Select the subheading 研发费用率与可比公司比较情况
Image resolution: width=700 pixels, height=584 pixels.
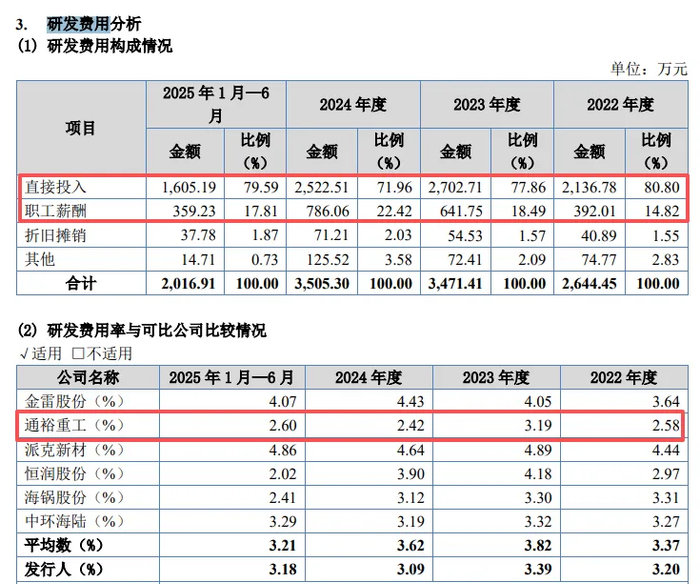[x=157, y=330]
